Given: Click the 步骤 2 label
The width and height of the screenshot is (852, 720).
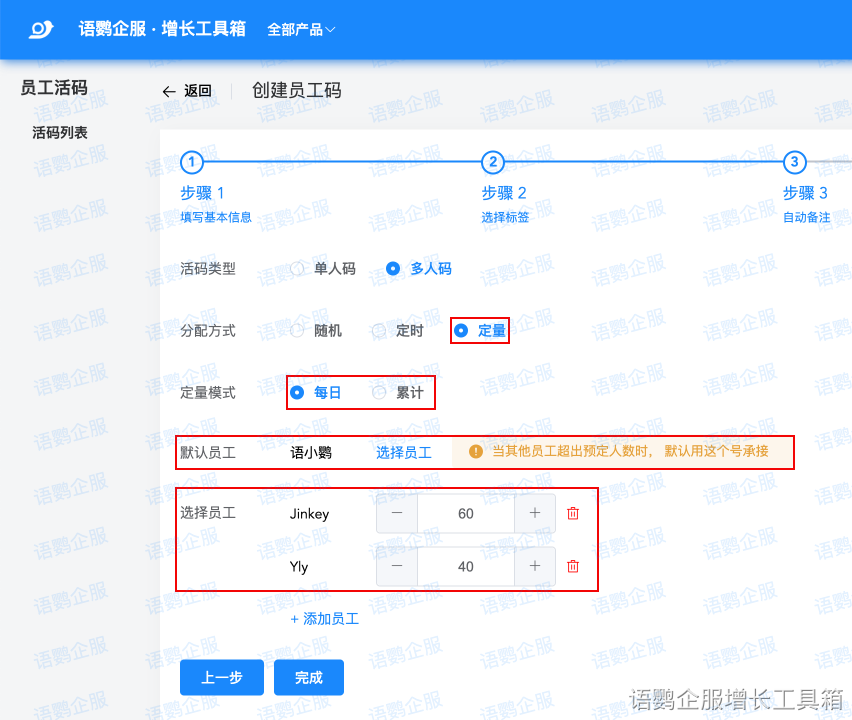Looking at the screenshot, I should pyautogui.click(x=504, y=193).
